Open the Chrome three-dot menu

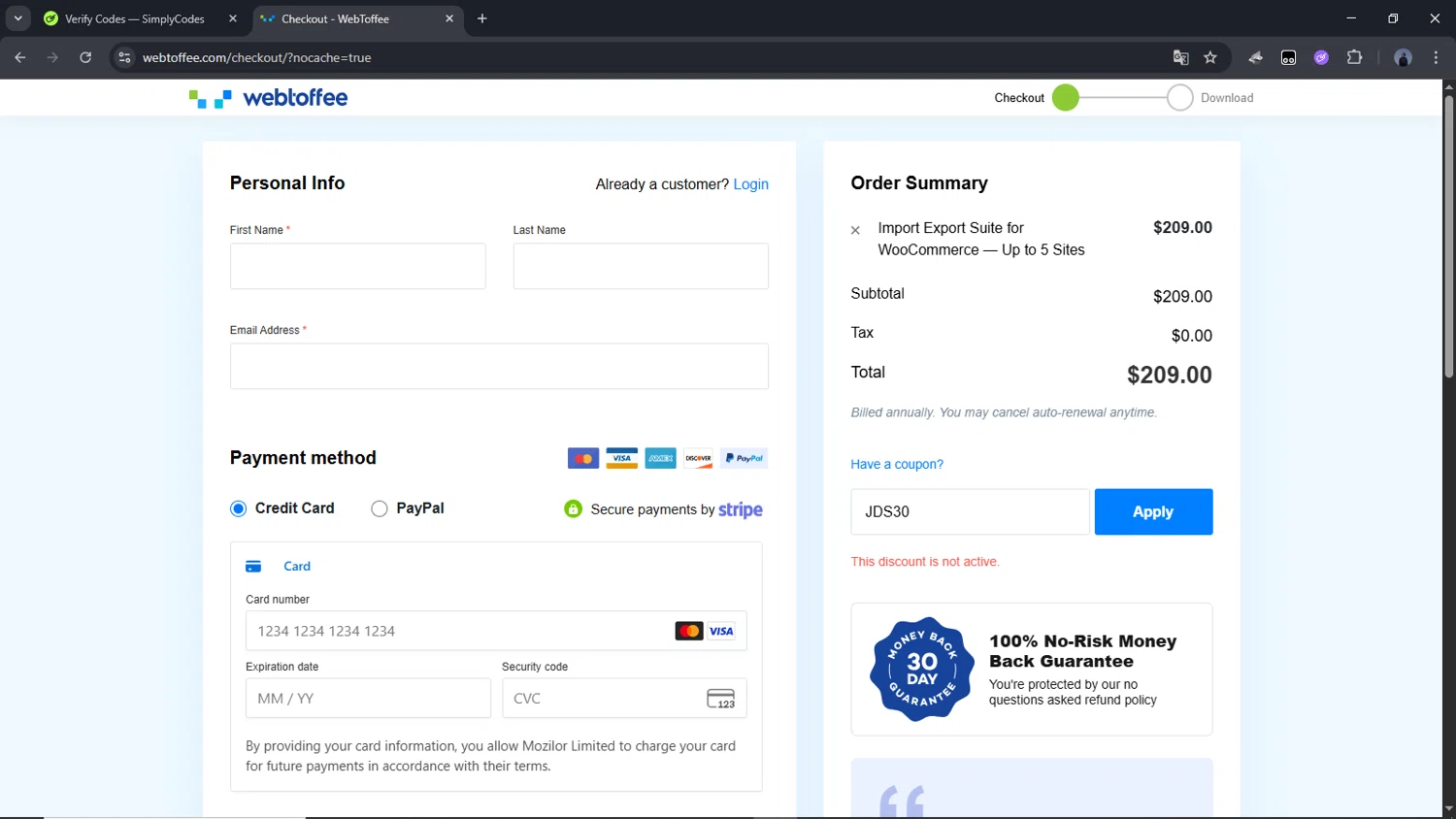[x=1436, y=57]
